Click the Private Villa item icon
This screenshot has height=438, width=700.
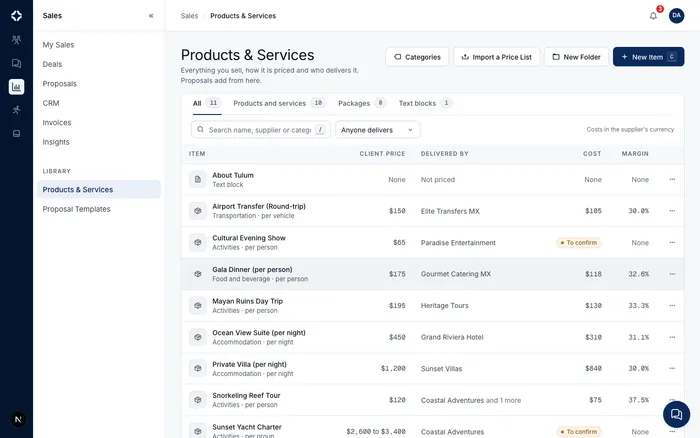[x=198, y=368]
